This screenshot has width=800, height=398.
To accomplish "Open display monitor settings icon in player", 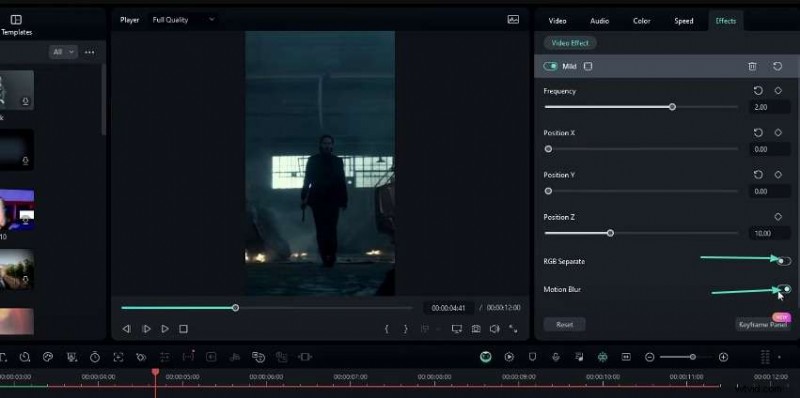I will 457,329.
